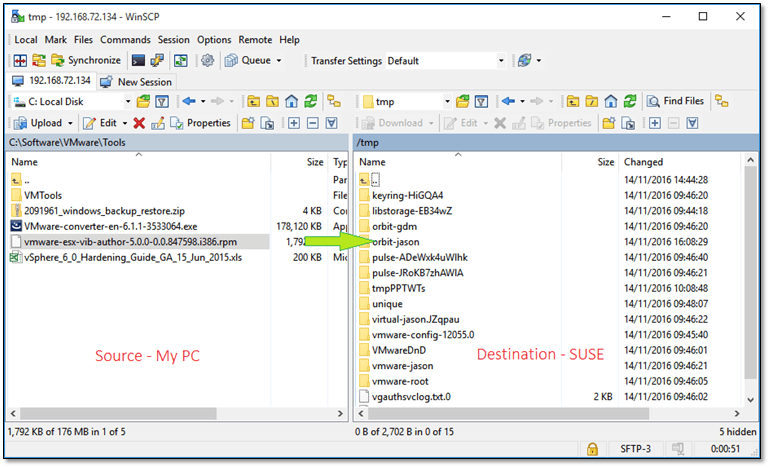The width and height of the screenshot is (770, 468).
Task: Click the local Rename icon
Action: coord(158,123)
